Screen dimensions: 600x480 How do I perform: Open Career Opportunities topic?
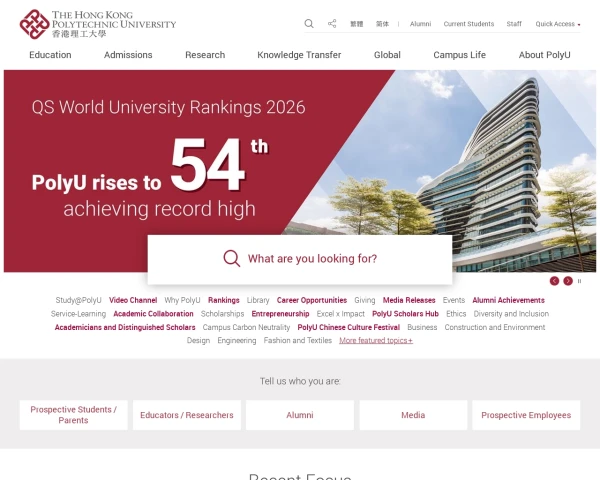click(x=312, y=300)
